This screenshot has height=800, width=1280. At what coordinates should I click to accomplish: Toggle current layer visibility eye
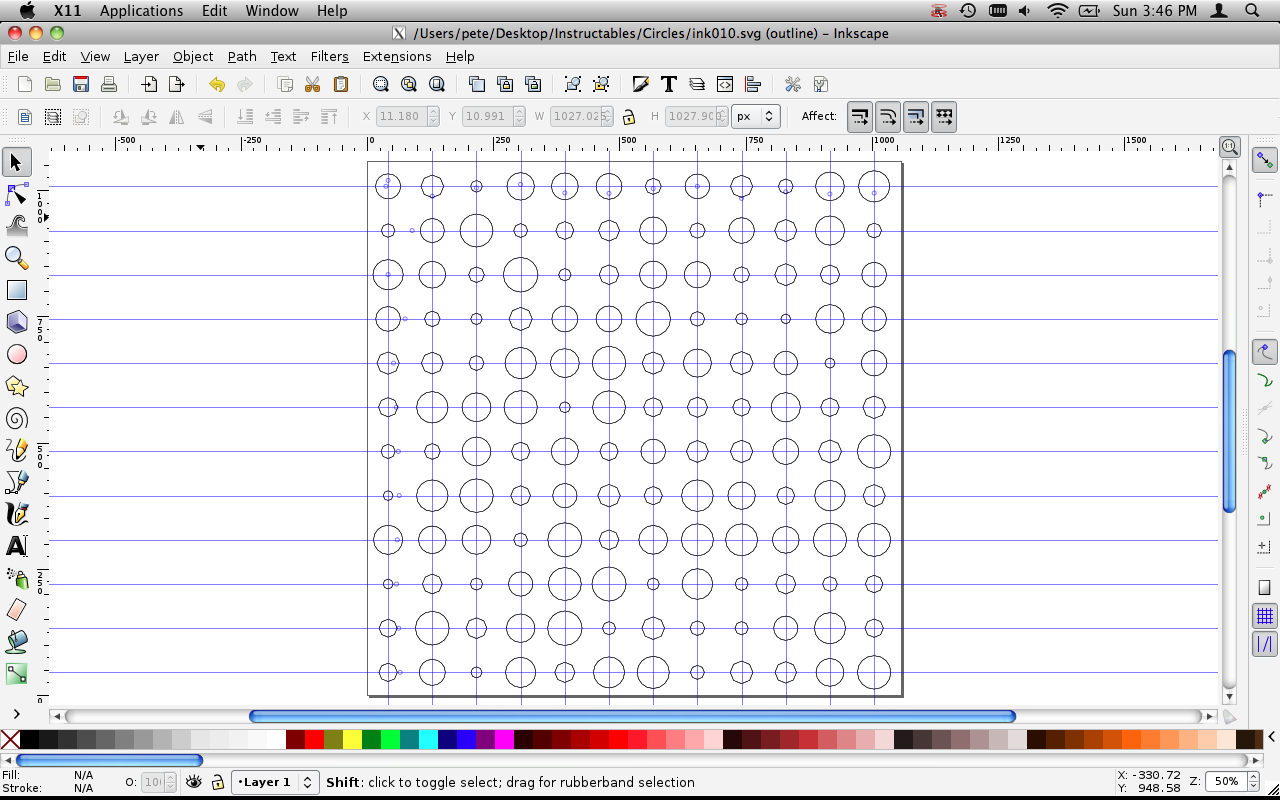click(x=194, y=782)
